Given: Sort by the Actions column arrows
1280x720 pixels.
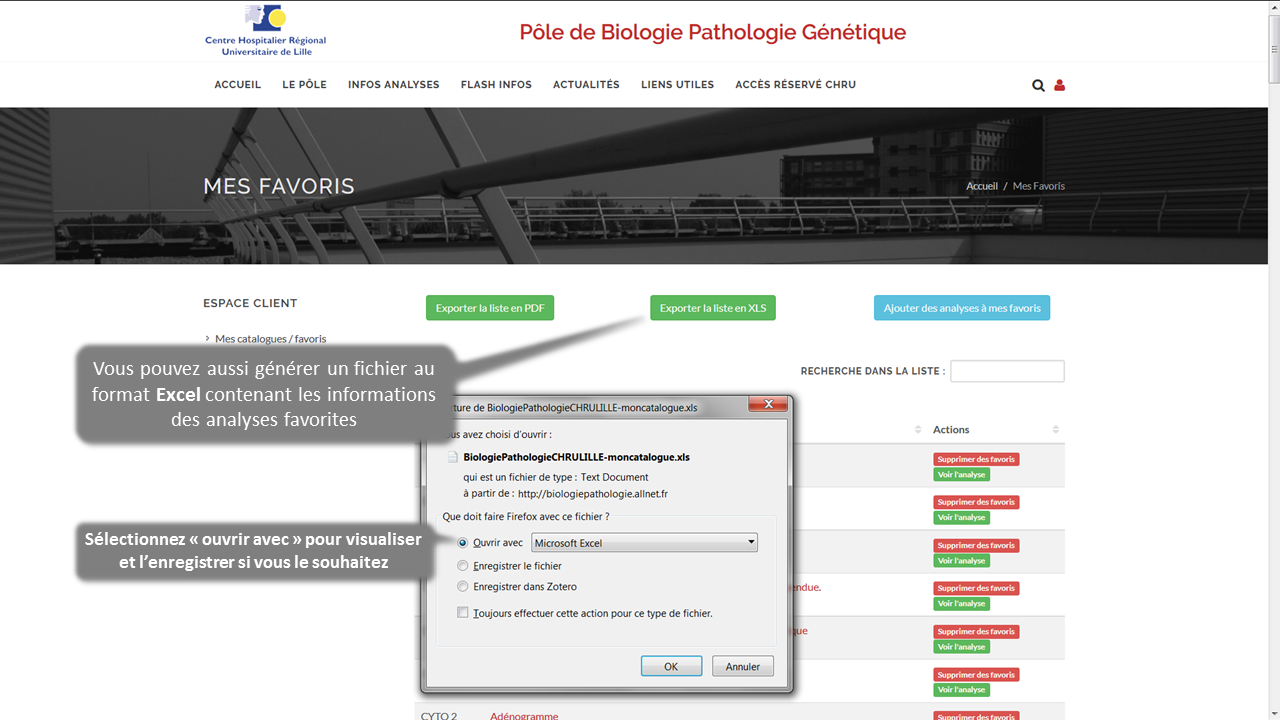Looking at the screenshot, I should 1055,430.
